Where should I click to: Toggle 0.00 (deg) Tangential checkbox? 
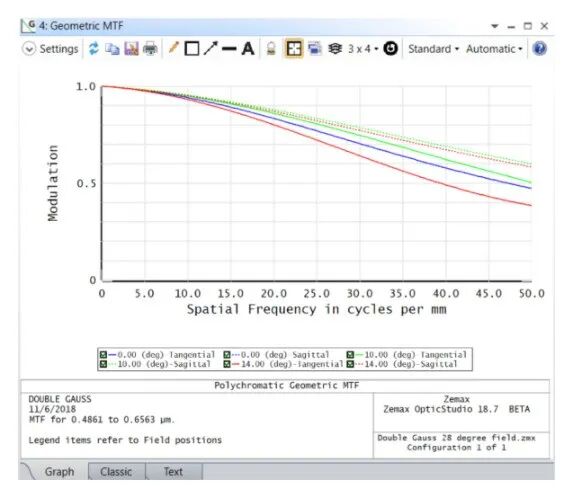(103, 354)
